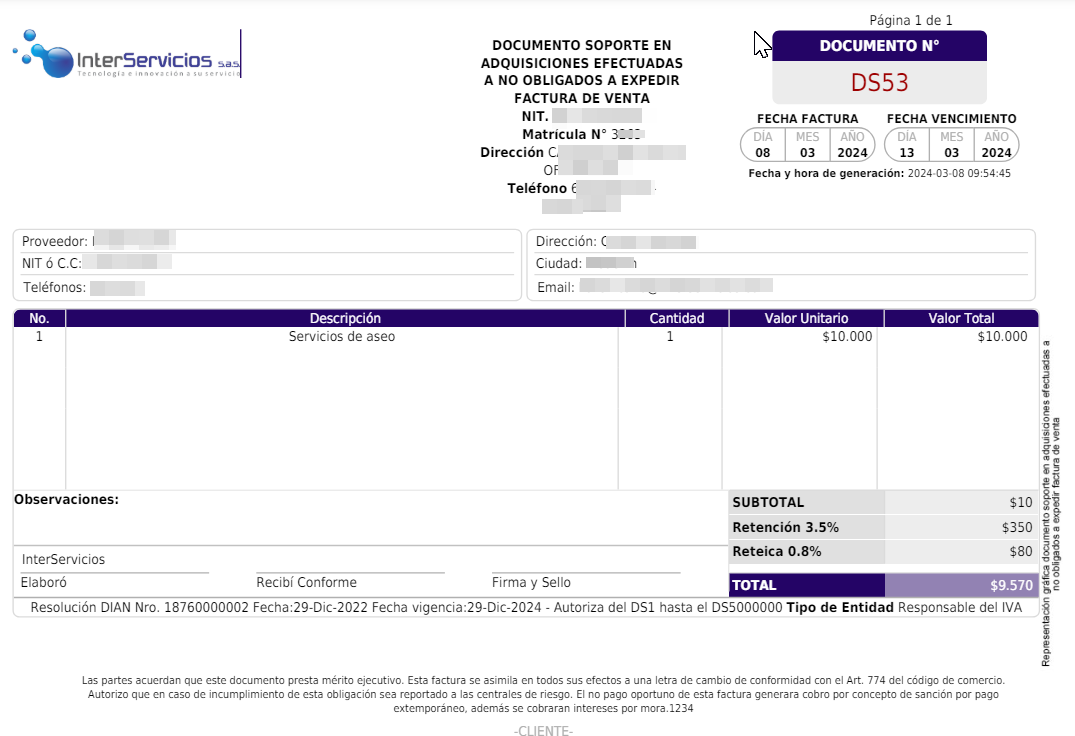Click the FECHA FACTURA day value 08
Screen dimensions: 1075x736
pyautogui.click(x=763, y=153)
